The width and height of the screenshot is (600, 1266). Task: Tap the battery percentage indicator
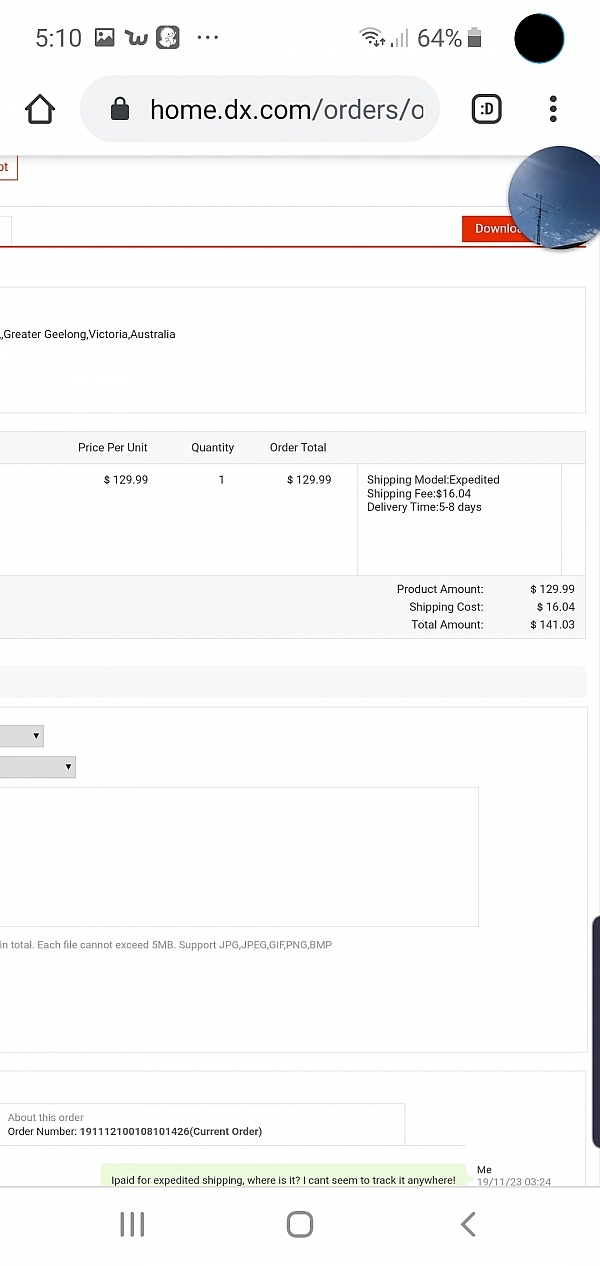[x=439, y=38]
